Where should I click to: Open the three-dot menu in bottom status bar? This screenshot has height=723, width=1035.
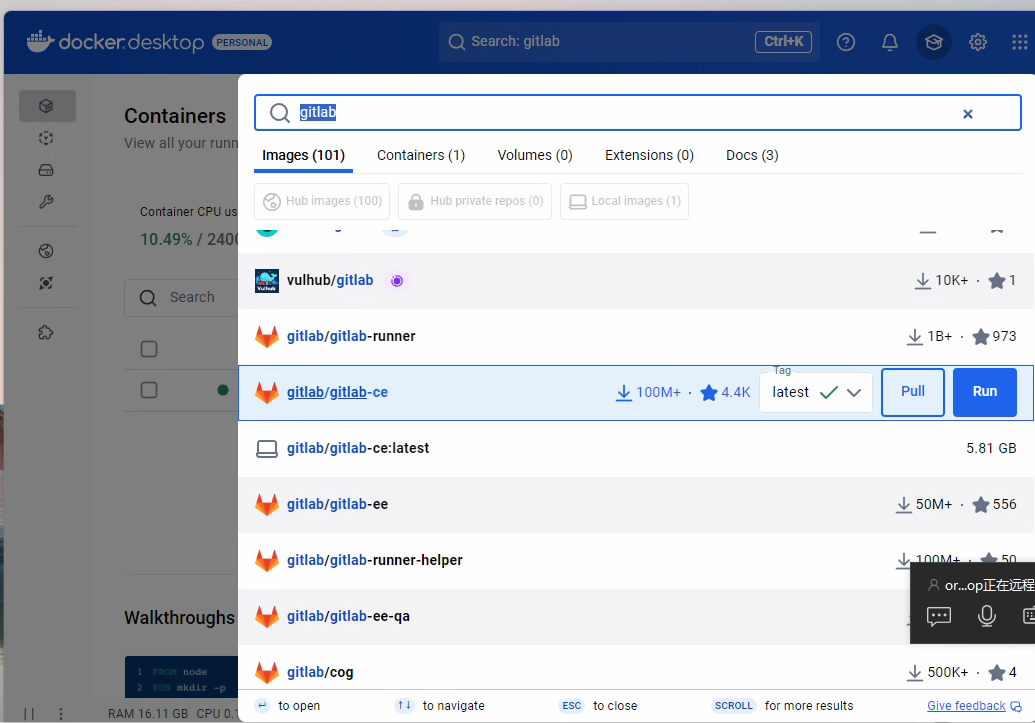coord(61,714)
